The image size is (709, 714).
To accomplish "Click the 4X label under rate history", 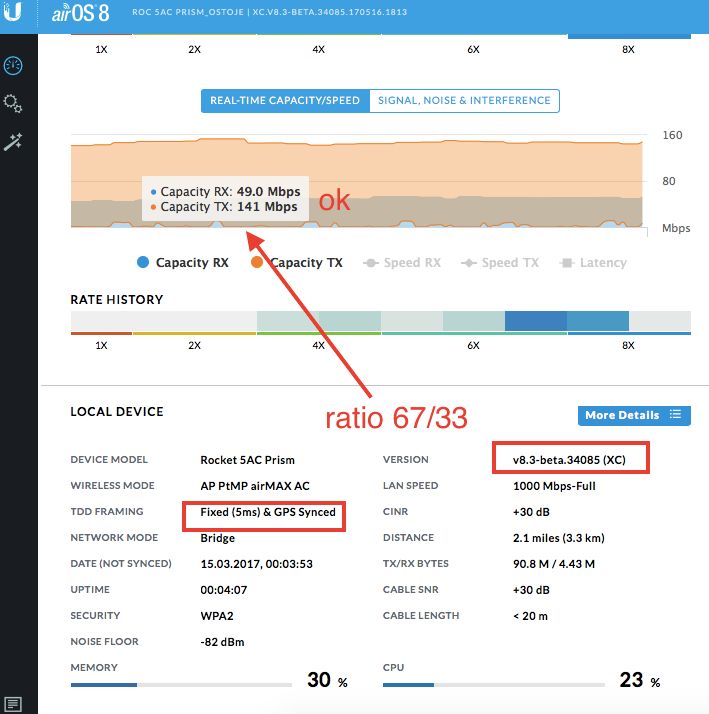I will point(318,346).
